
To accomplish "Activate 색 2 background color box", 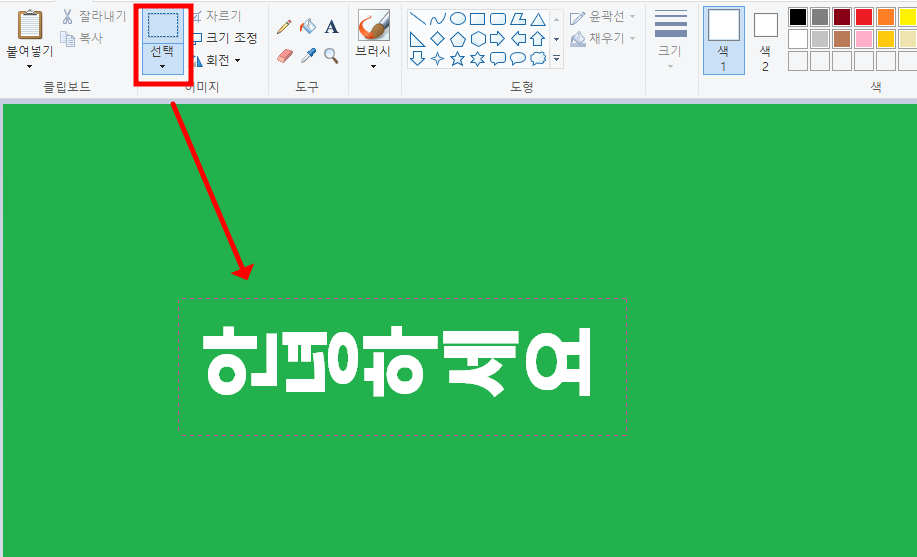I will [765, 40].
